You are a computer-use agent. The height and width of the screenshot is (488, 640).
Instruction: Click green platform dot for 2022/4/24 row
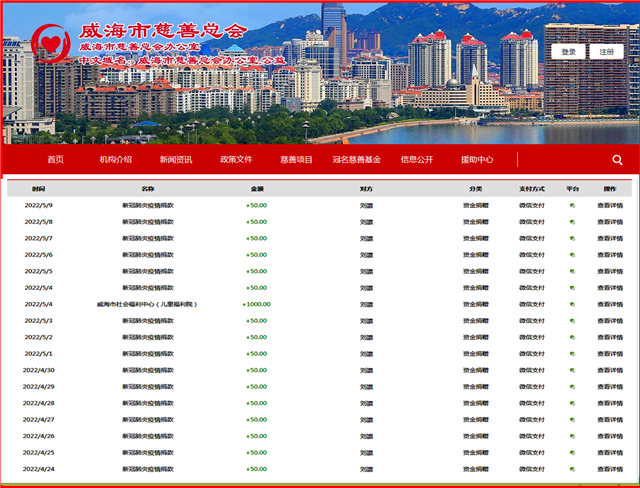[572, 469]
